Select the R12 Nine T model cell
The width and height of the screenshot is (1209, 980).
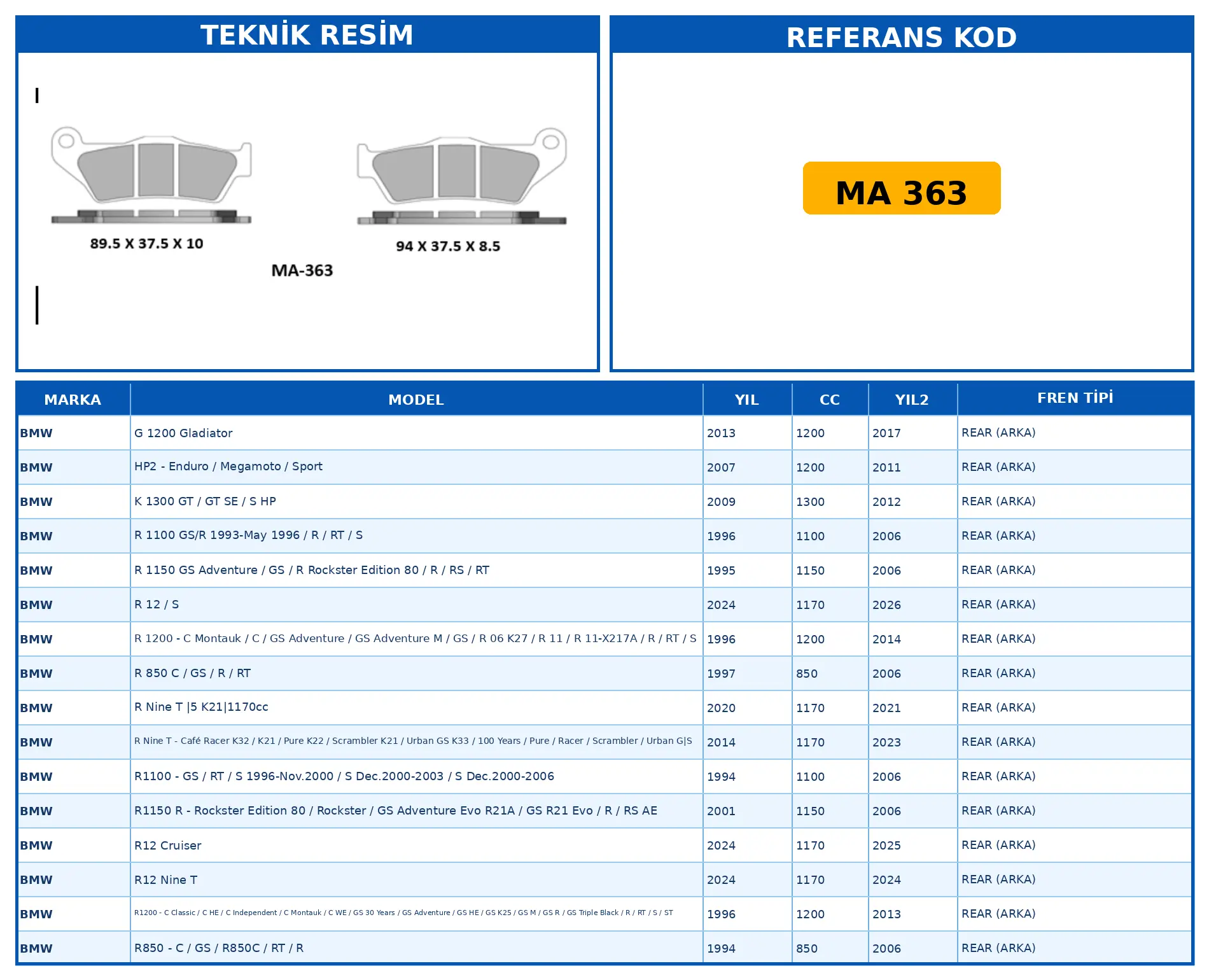[x=416, y=879]
